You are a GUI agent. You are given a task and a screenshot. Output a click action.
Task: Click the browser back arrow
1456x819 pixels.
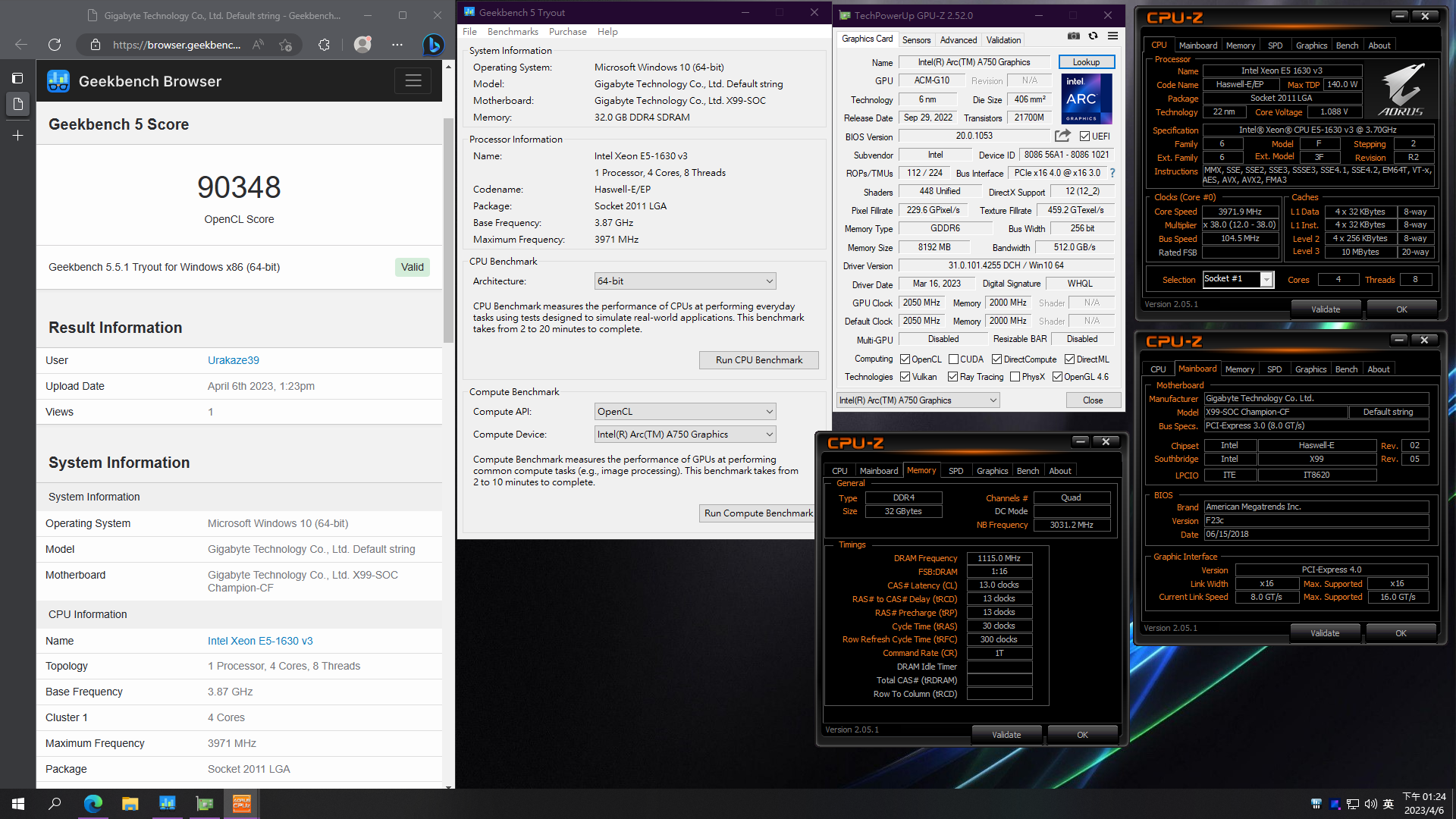click(x=21, y=45)
